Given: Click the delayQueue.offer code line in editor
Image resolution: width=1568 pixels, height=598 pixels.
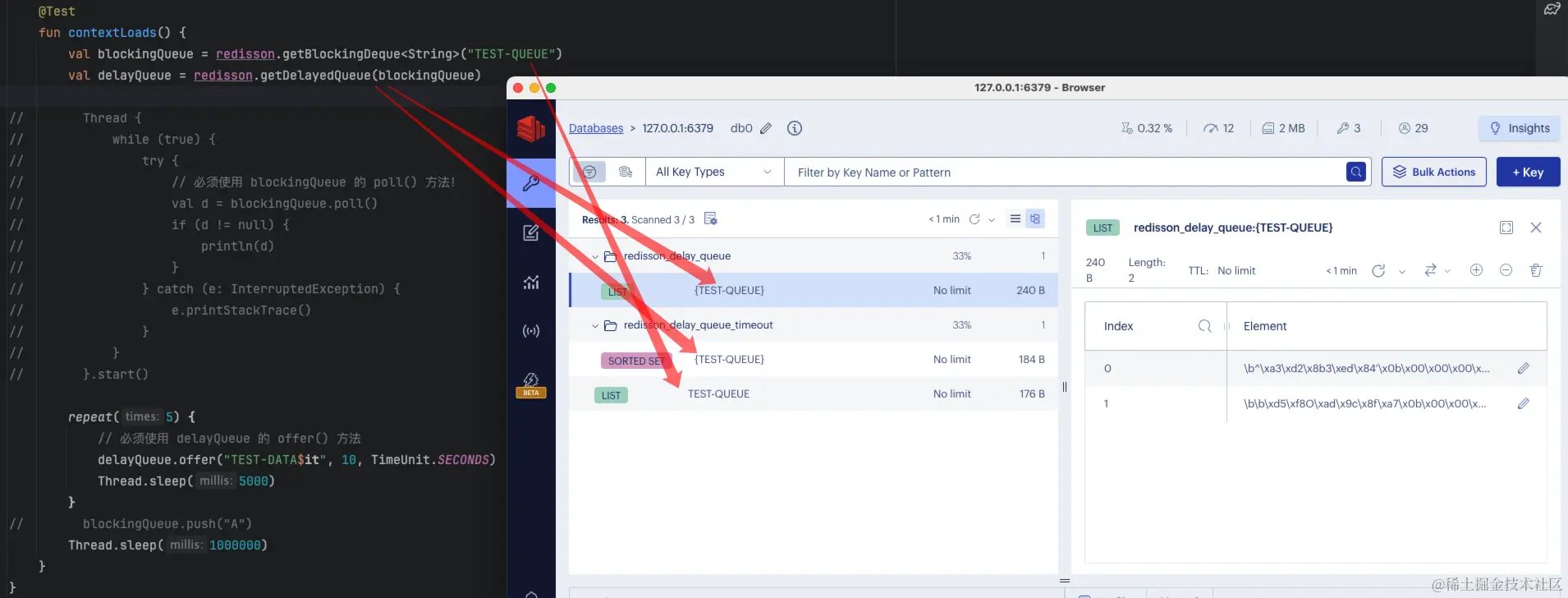Looking at the screenshot, I should tap(296, 460).
